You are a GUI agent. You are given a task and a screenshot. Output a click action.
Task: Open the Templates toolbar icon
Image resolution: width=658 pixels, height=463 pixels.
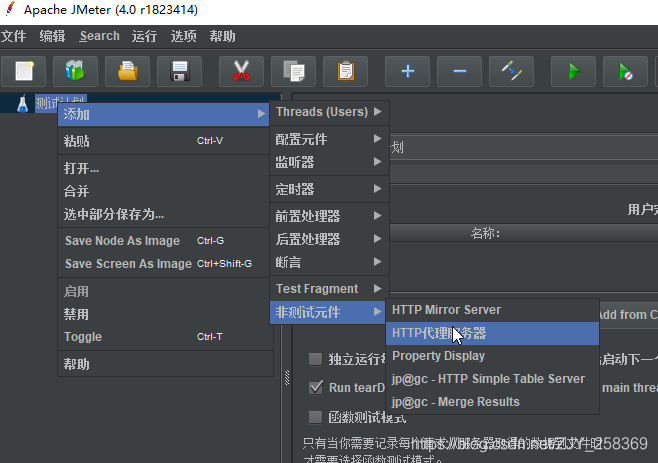(x=76, y=71)
